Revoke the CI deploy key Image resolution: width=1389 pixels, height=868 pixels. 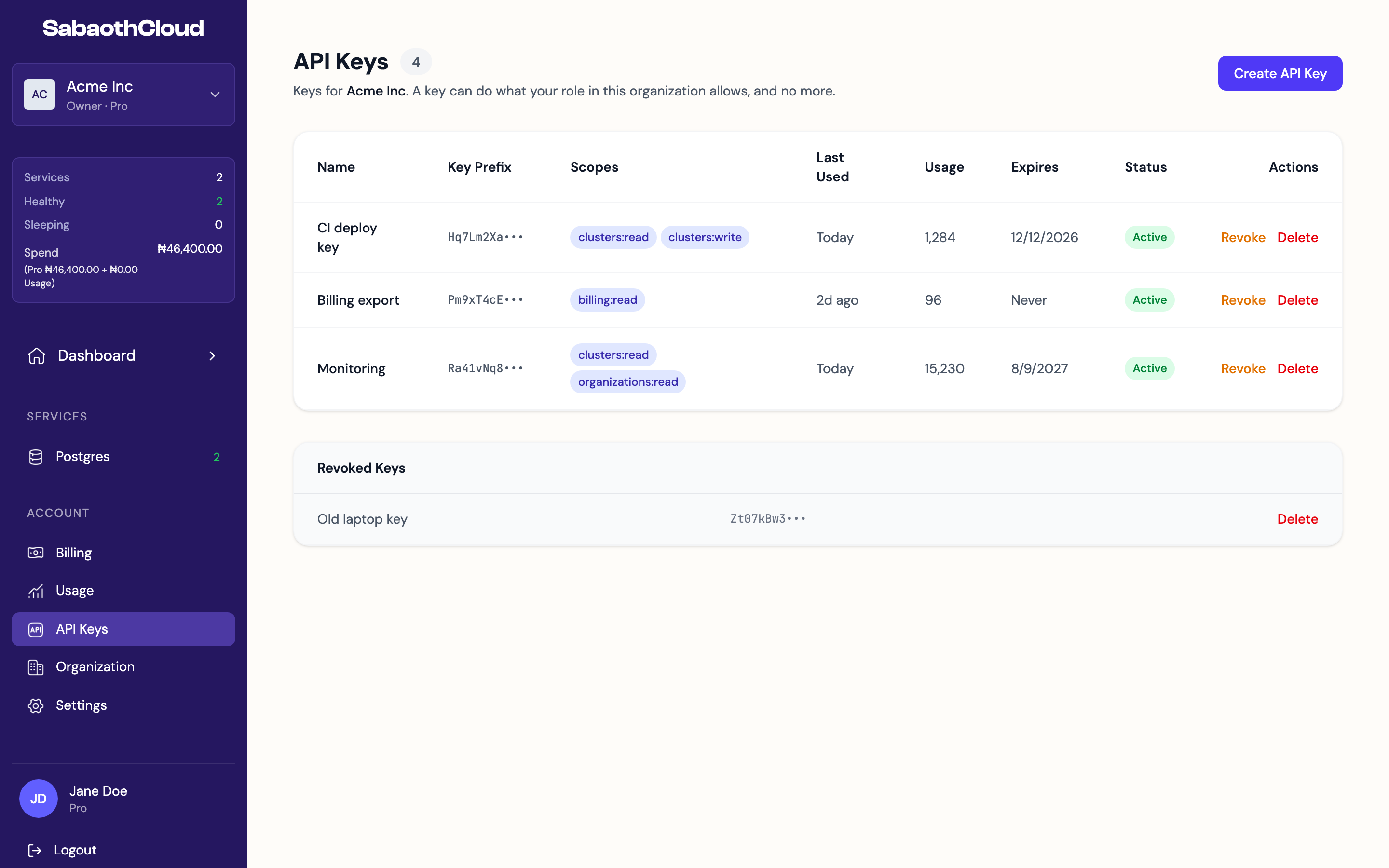click(1243, 238)
